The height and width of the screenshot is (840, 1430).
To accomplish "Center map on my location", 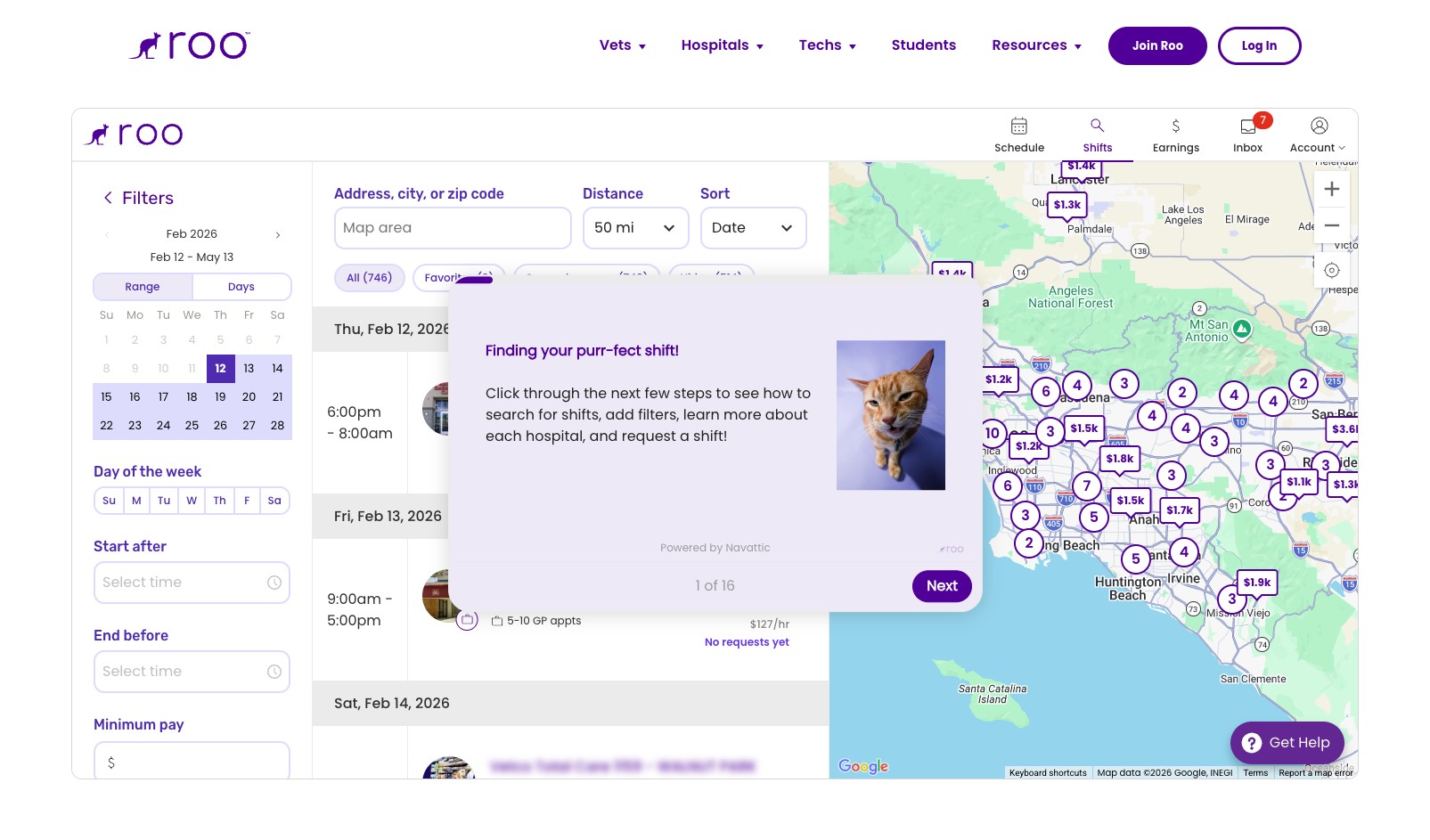I will pyautogui.click(x=1332, y=270).
